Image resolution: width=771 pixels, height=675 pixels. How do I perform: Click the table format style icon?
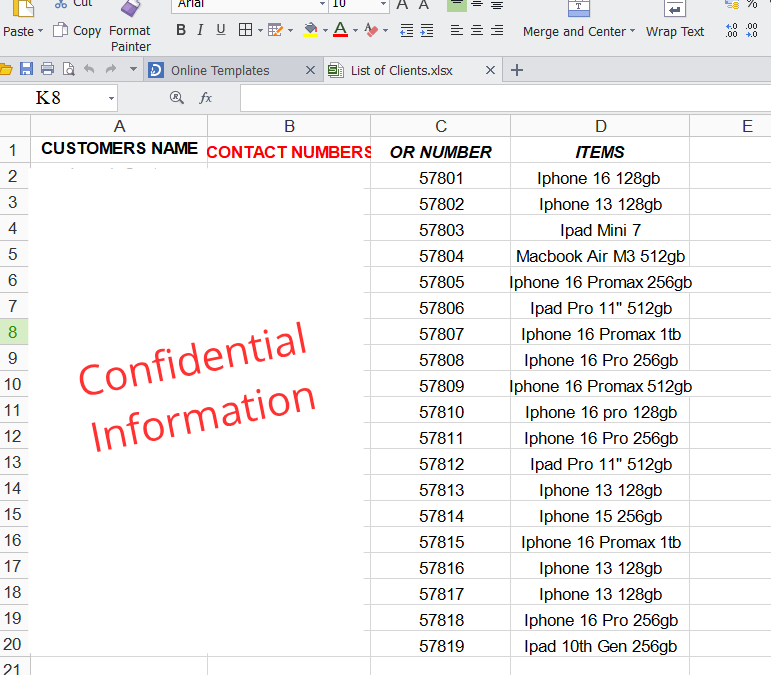tap(275, 30)
